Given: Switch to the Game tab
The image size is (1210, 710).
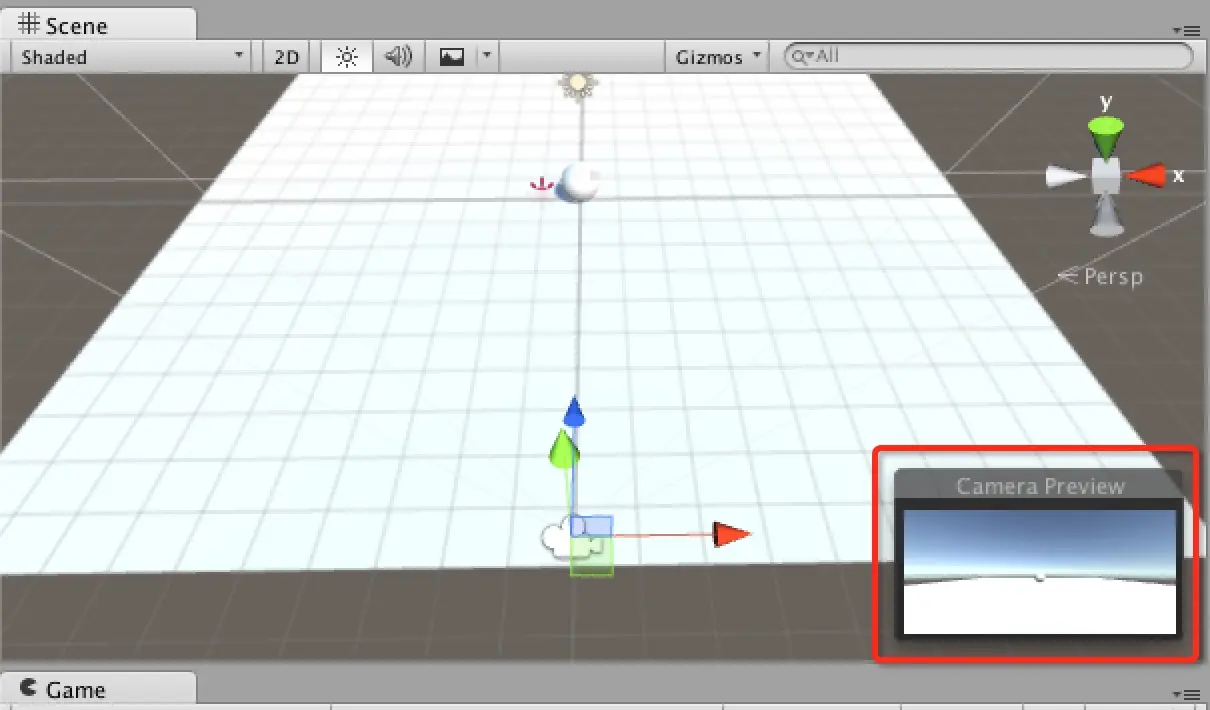Looking at the screenshot, I should pyautogui.click(x=98, y=689).
